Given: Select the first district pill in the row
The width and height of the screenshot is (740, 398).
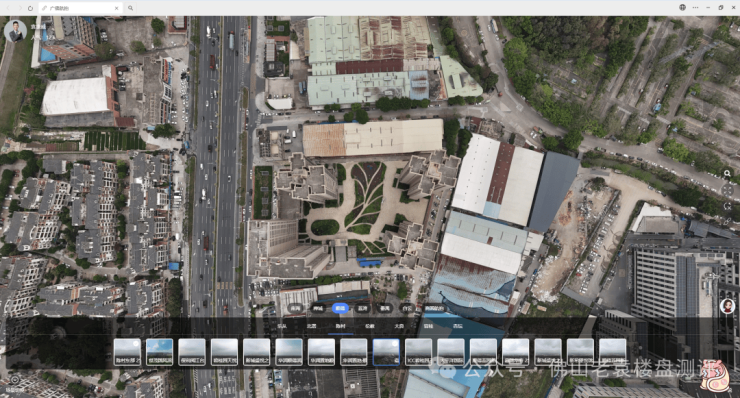Looking at the screenshot, I should point(295,308).
